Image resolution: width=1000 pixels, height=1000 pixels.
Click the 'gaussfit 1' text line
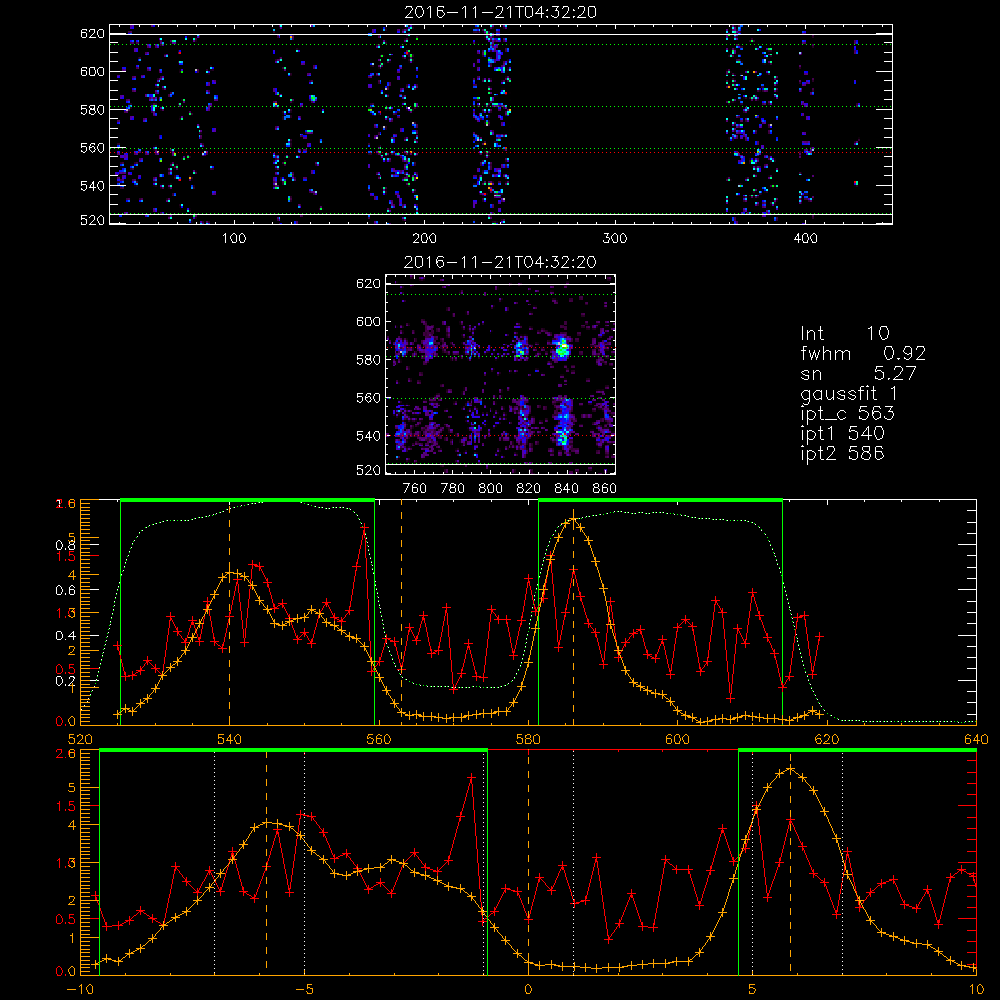pos(849,393)
